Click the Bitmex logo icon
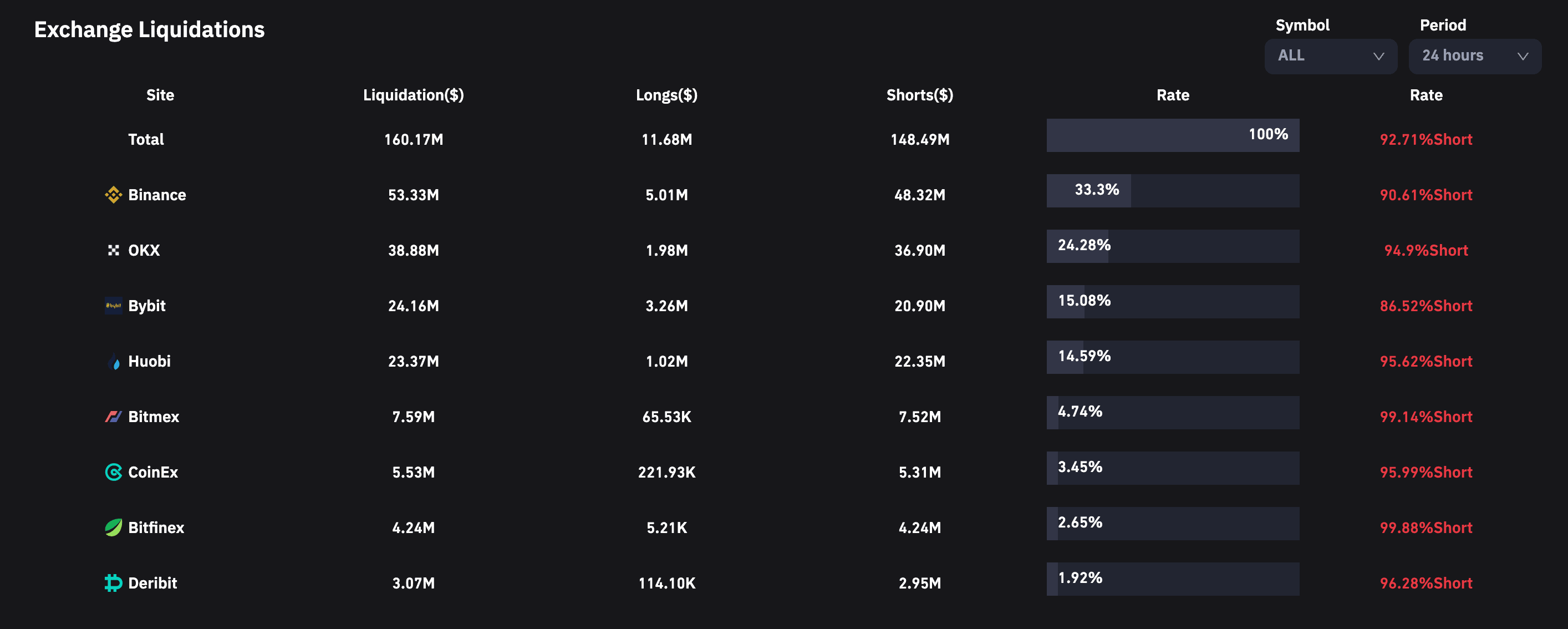Viewport: 1568px width, 629px height. click(113, 417)
